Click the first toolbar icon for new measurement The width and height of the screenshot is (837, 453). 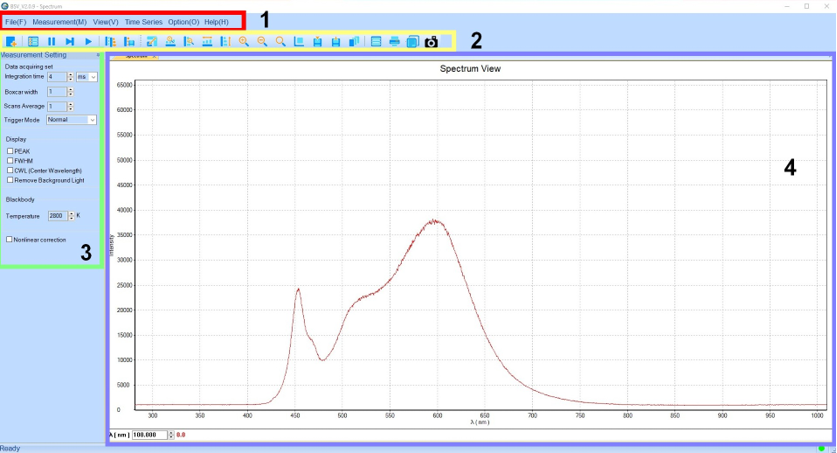click(11, 42)
